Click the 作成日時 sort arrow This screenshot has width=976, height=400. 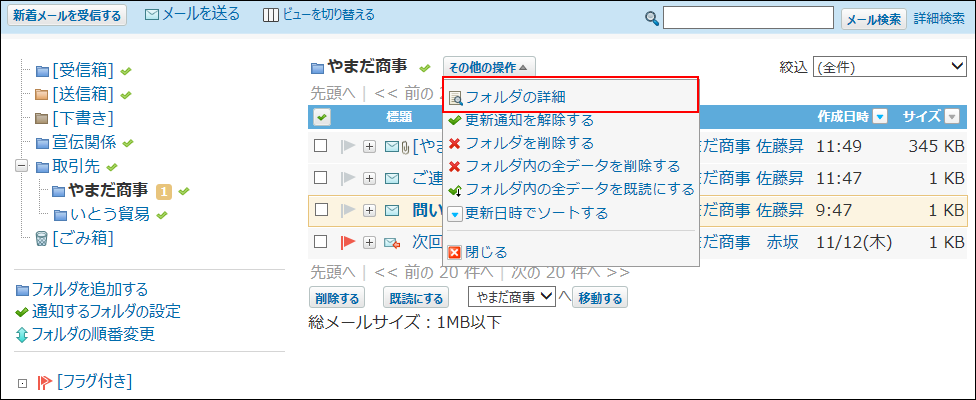(x=880, y=116)
